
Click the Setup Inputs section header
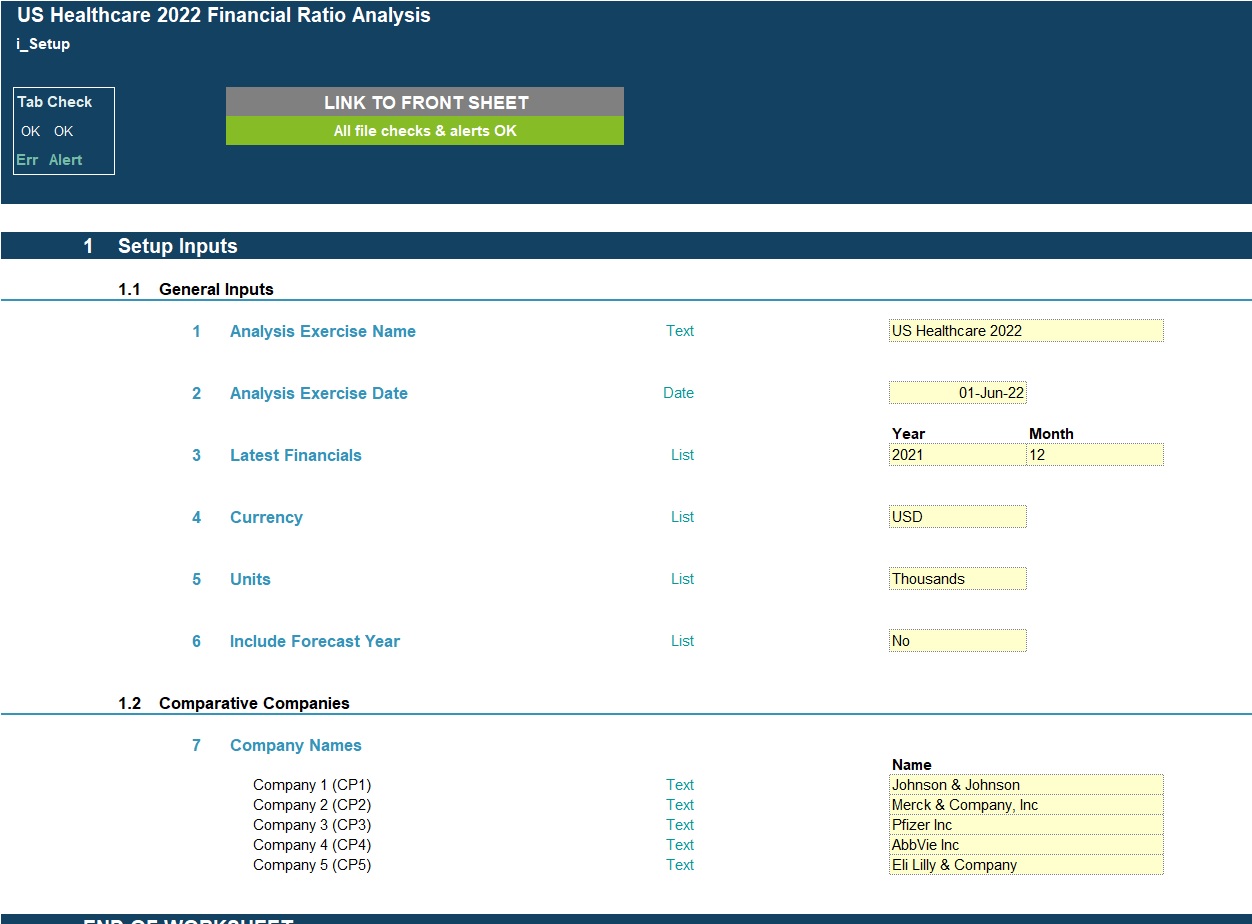[x=178, y=246]
